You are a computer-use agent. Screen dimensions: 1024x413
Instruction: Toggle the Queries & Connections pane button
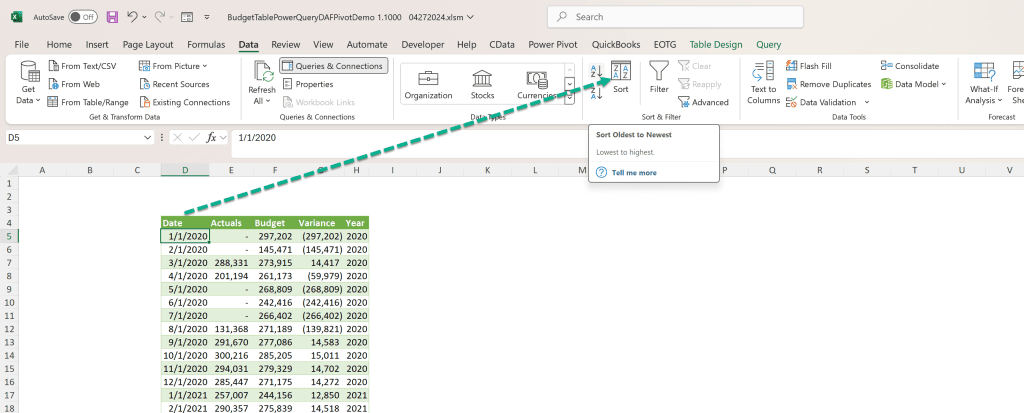(x=333, y=66)
